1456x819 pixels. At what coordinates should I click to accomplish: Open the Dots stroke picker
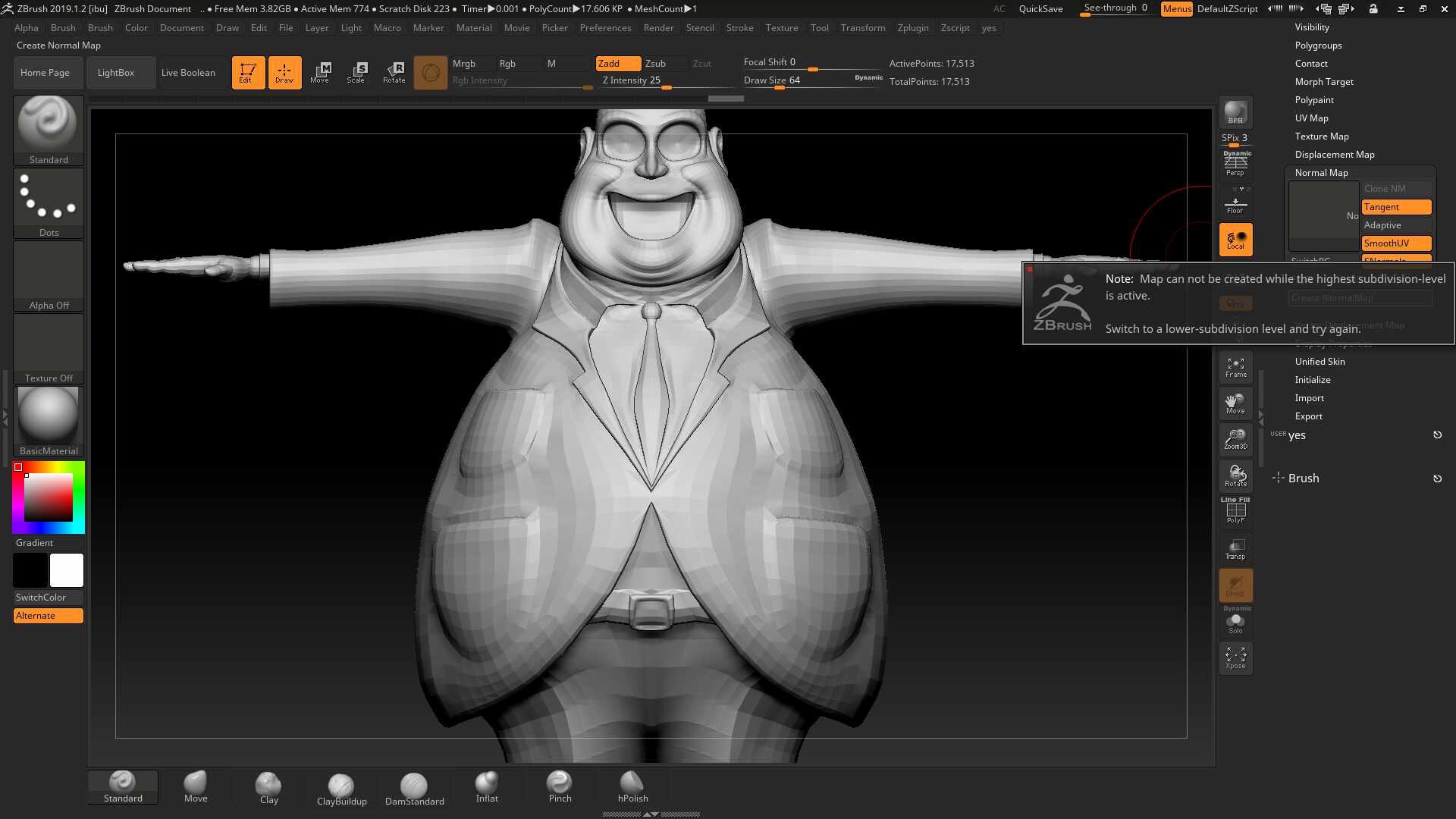pyautogui.click(x=49, y=202)
